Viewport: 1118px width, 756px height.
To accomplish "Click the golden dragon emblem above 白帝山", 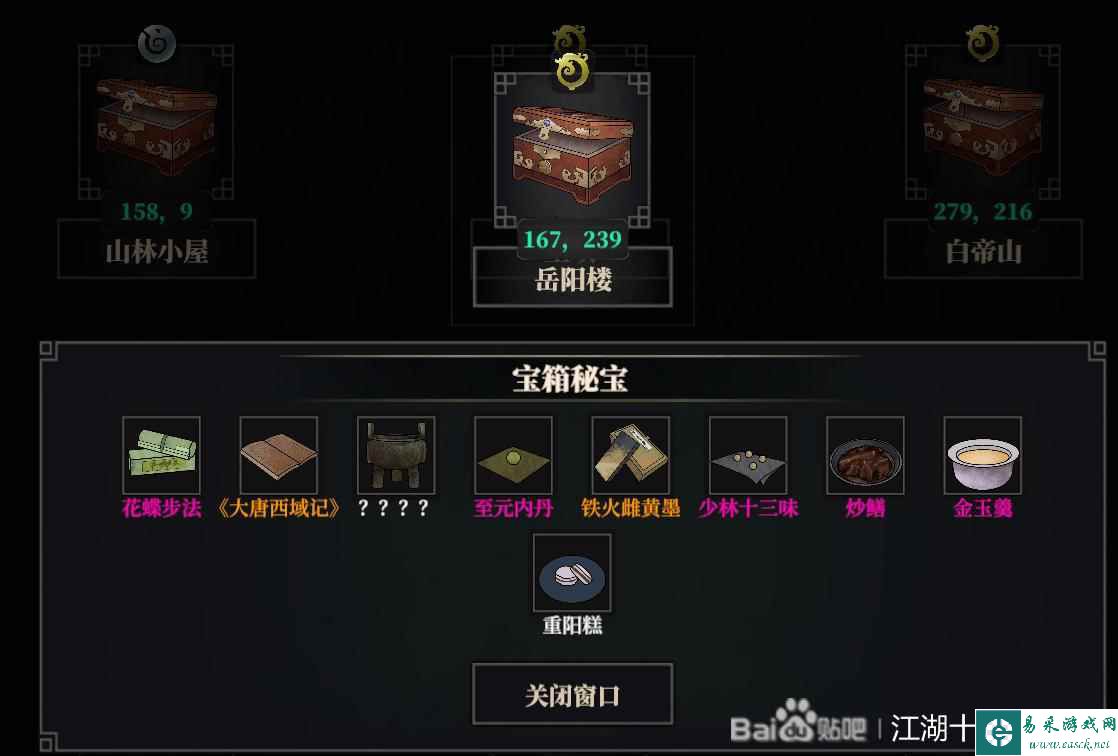I will tap(983, 43).
